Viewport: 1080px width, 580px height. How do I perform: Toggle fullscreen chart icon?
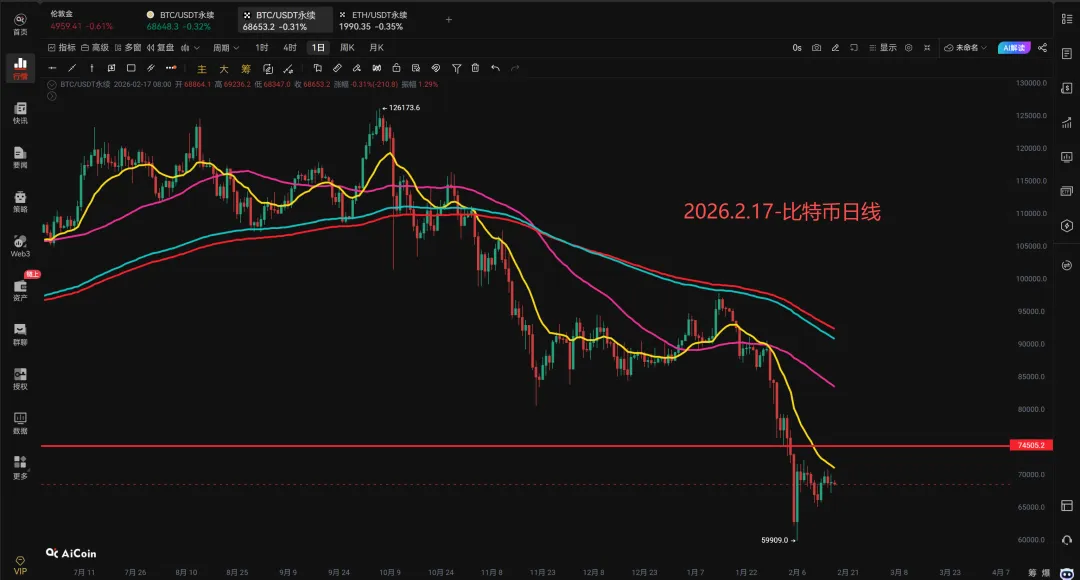click(x=927, y=48)
